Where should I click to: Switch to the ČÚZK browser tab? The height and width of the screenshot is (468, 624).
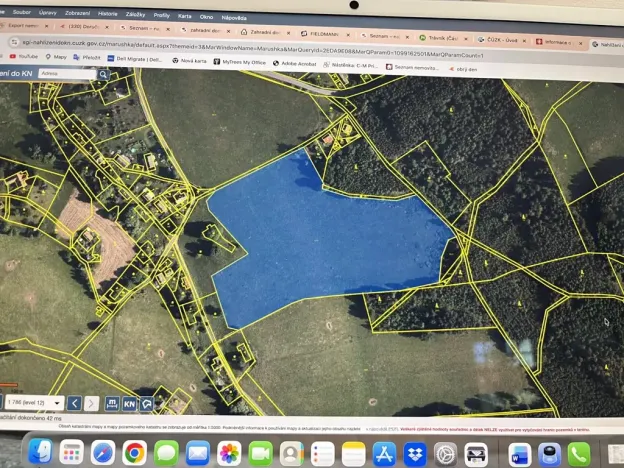click(500, 38)
